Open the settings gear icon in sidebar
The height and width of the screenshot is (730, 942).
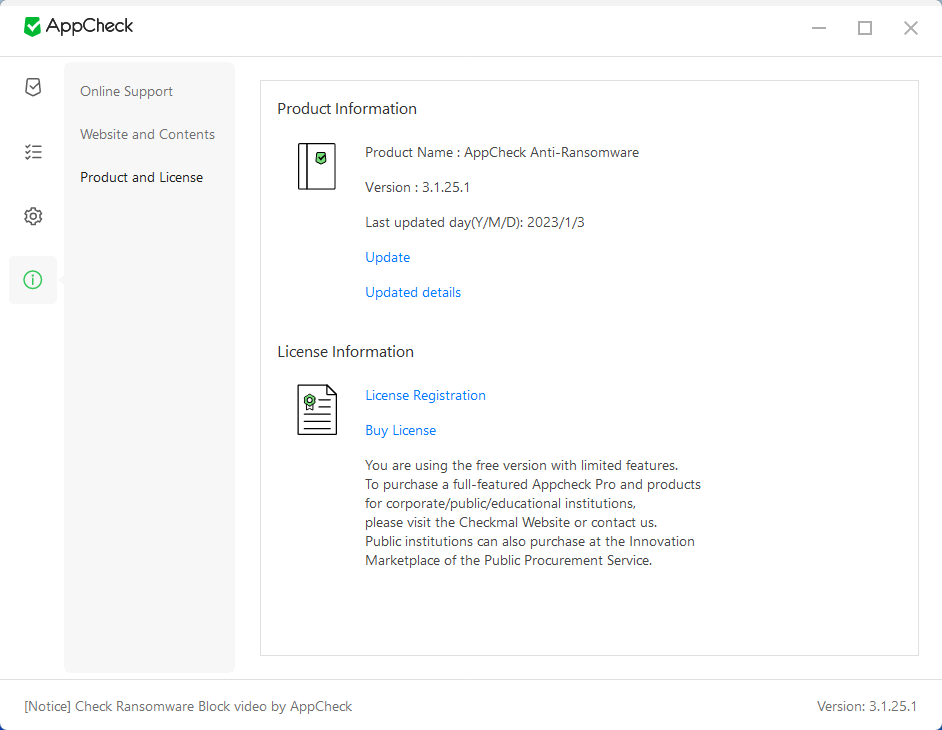click(33, 216)
